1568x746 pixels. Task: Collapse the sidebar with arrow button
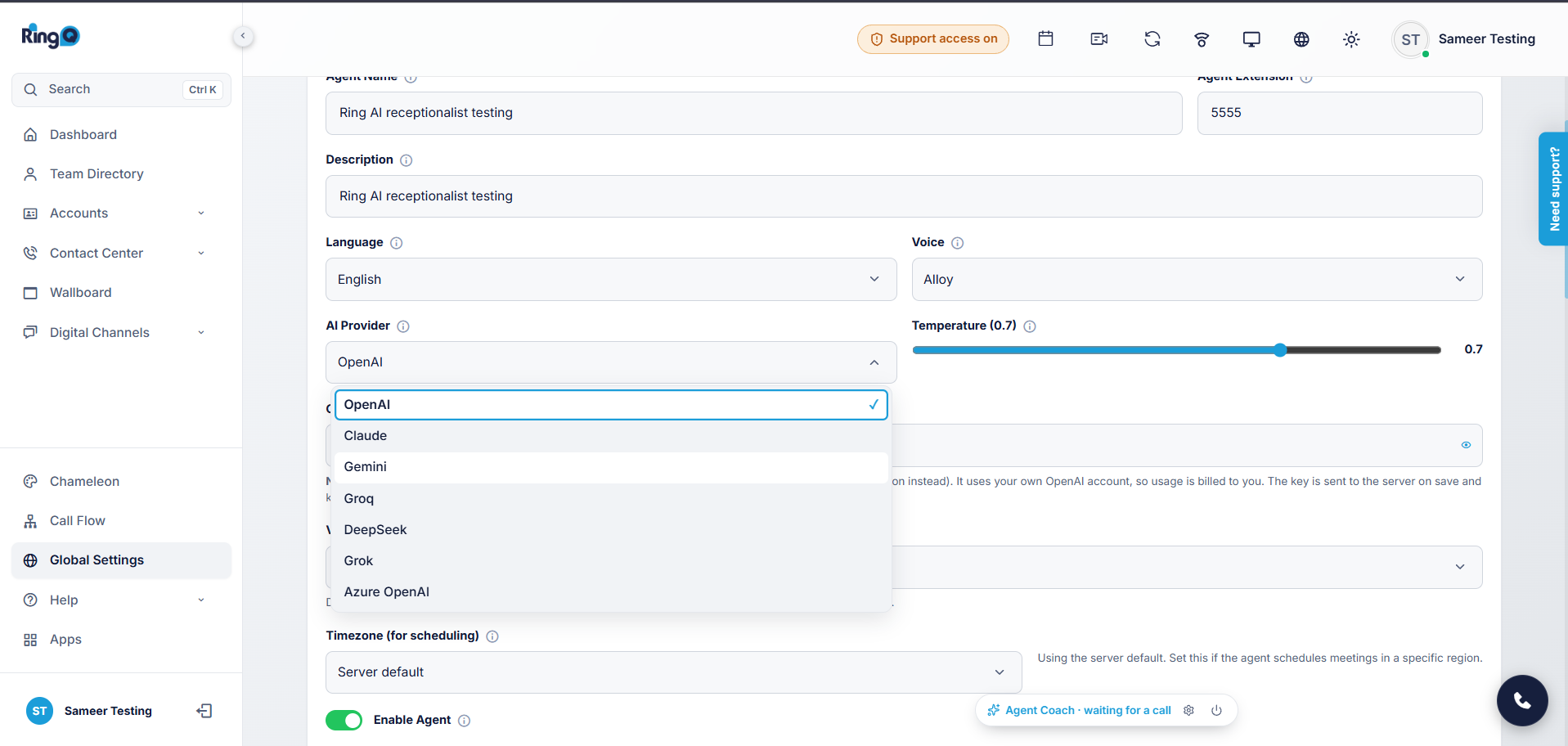(243, 36)
